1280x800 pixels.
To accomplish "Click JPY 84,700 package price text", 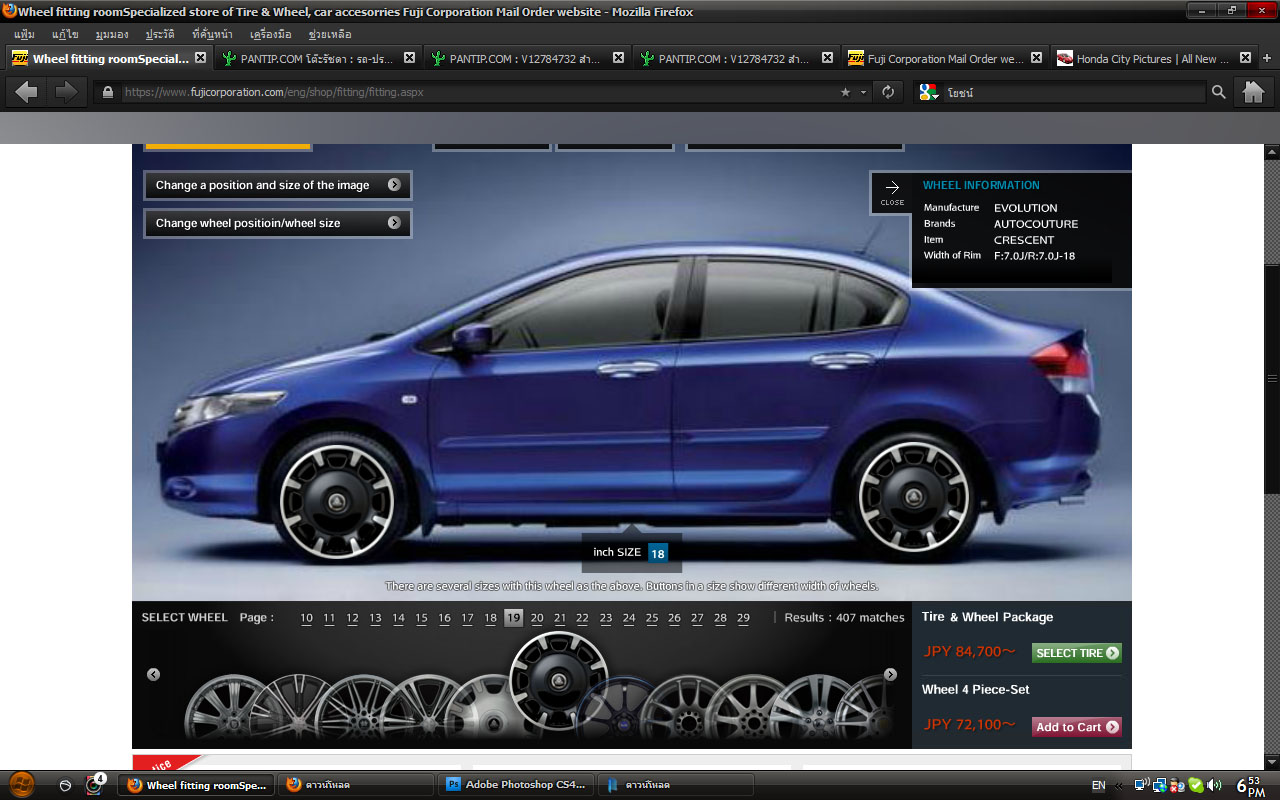I will pos(970,651).
